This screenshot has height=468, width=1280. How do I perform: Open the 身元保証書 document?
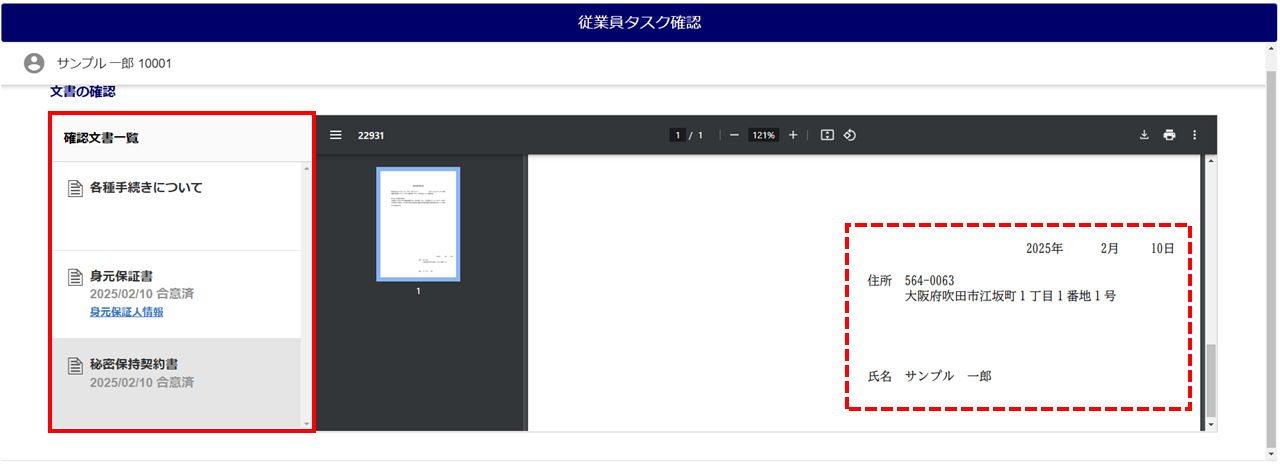121,276
